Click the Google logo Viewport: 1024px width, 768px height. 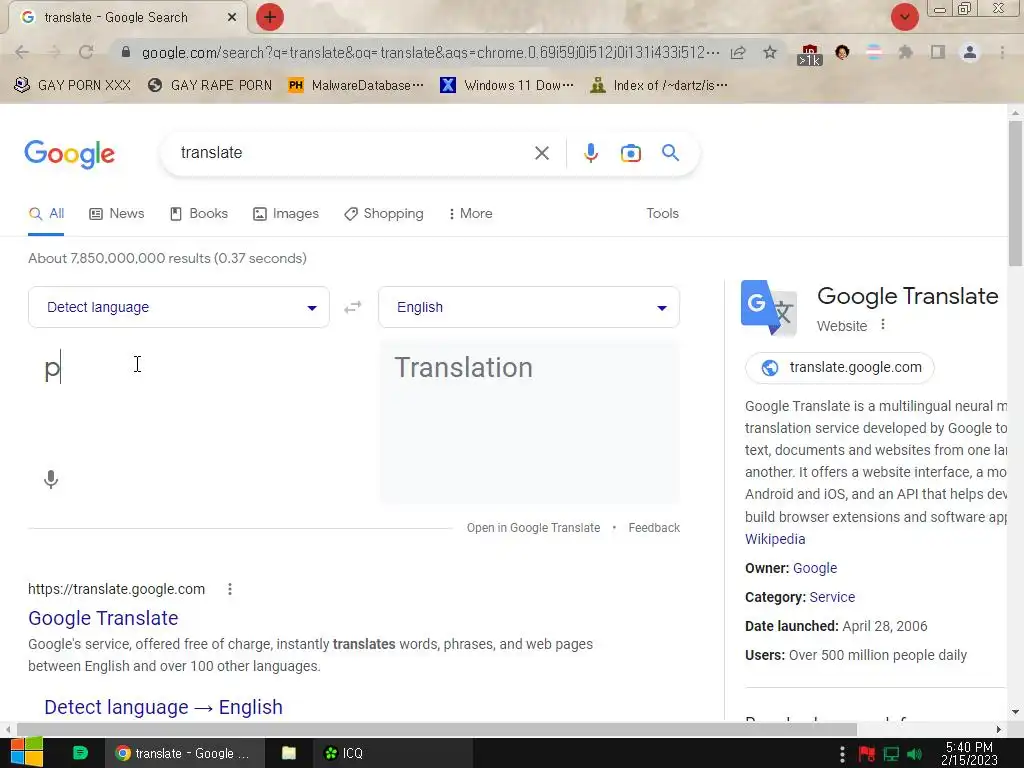(70, 154)
